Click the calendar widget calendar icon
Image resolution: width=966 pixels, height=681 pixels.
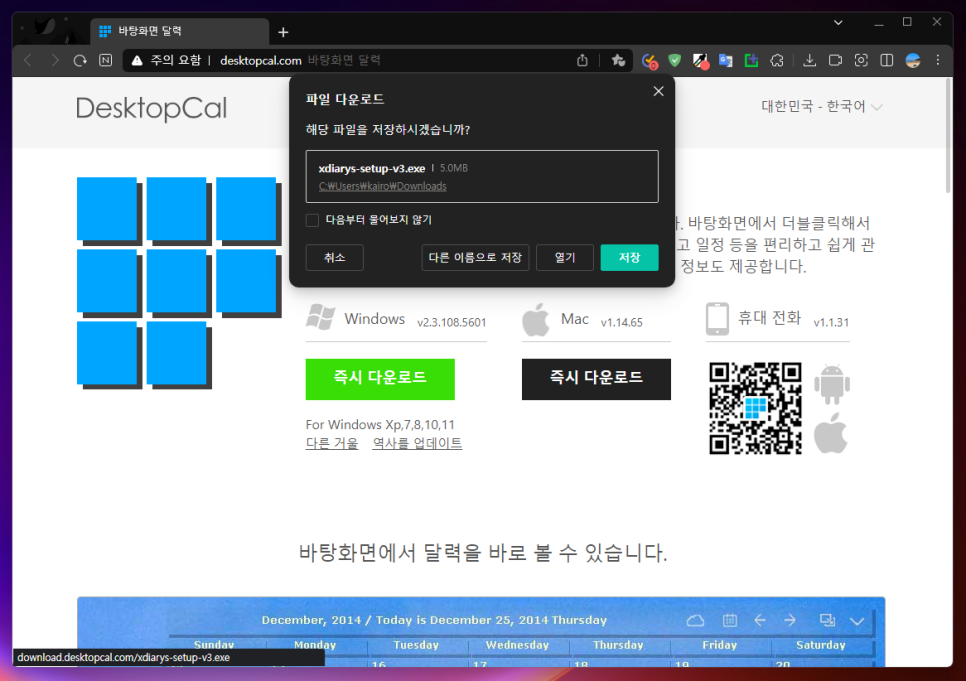[x=729, y=621]
